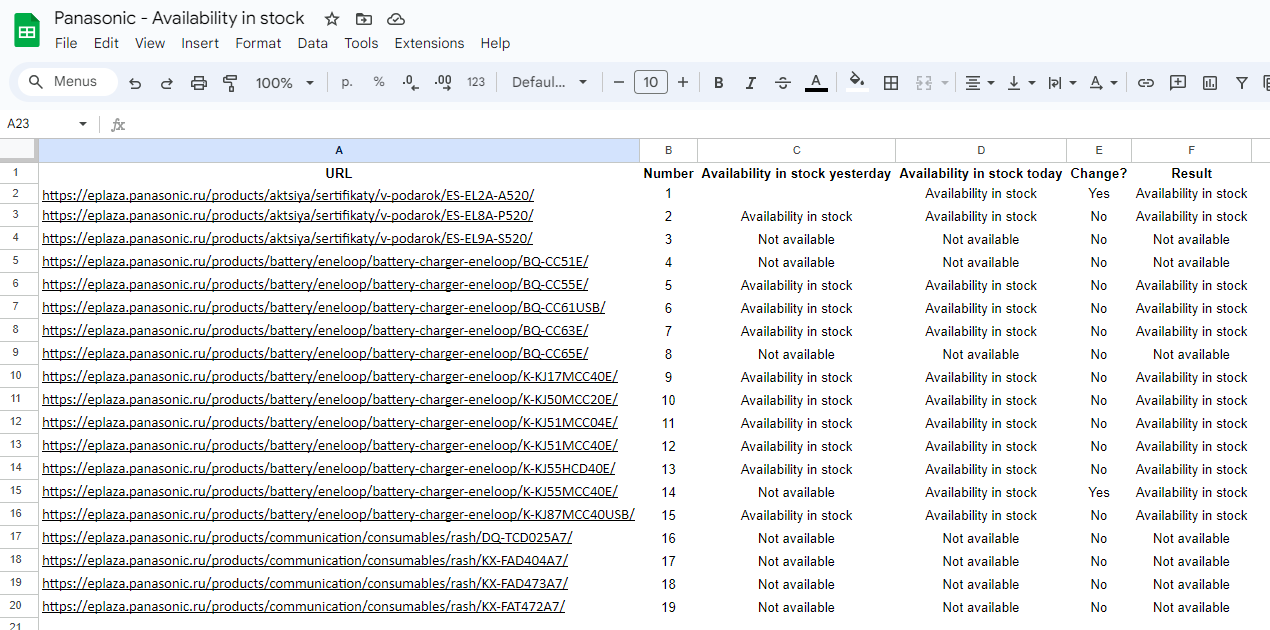Open the text wrapping dropdown
This screenshot has height=630, width=1270.
pyautogui.click(x=1062, y=83)
